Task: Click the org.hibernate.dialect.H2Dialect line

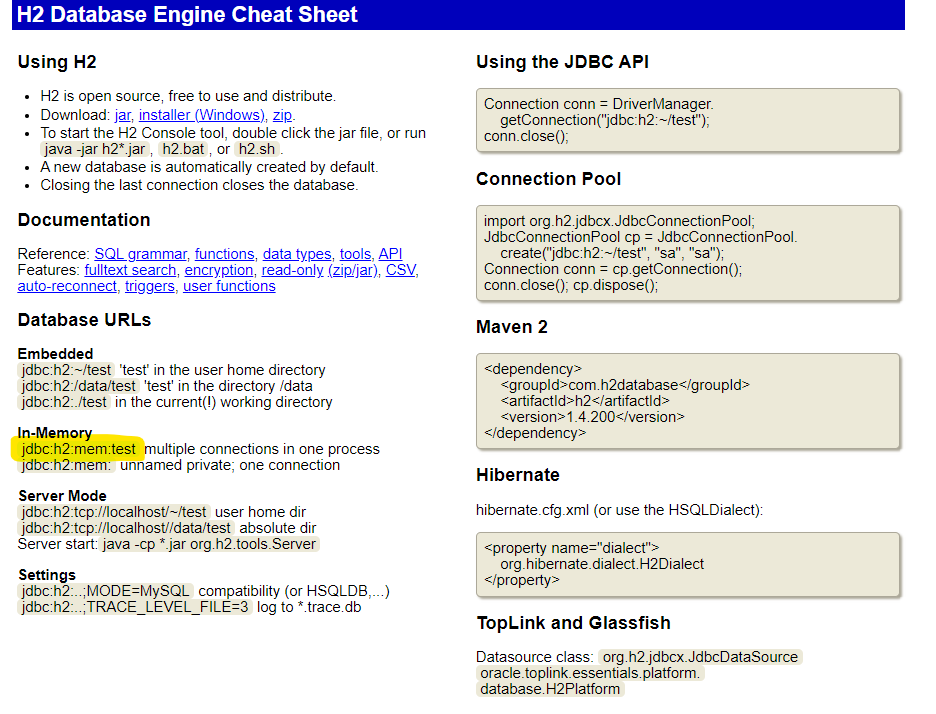Action: tap(602, 564)
